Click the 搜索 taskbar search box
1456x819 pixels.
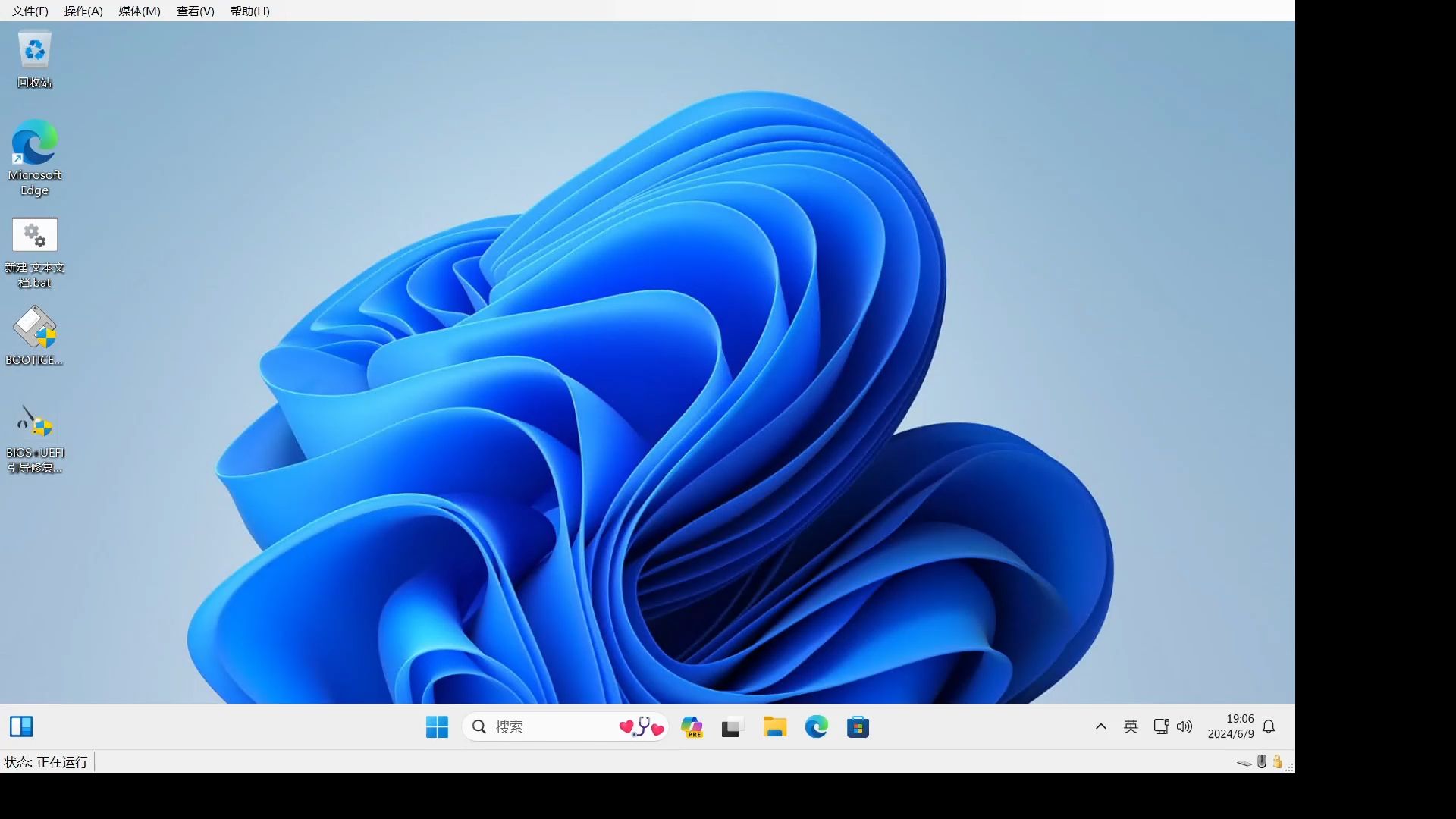click(x=565, y=726)
